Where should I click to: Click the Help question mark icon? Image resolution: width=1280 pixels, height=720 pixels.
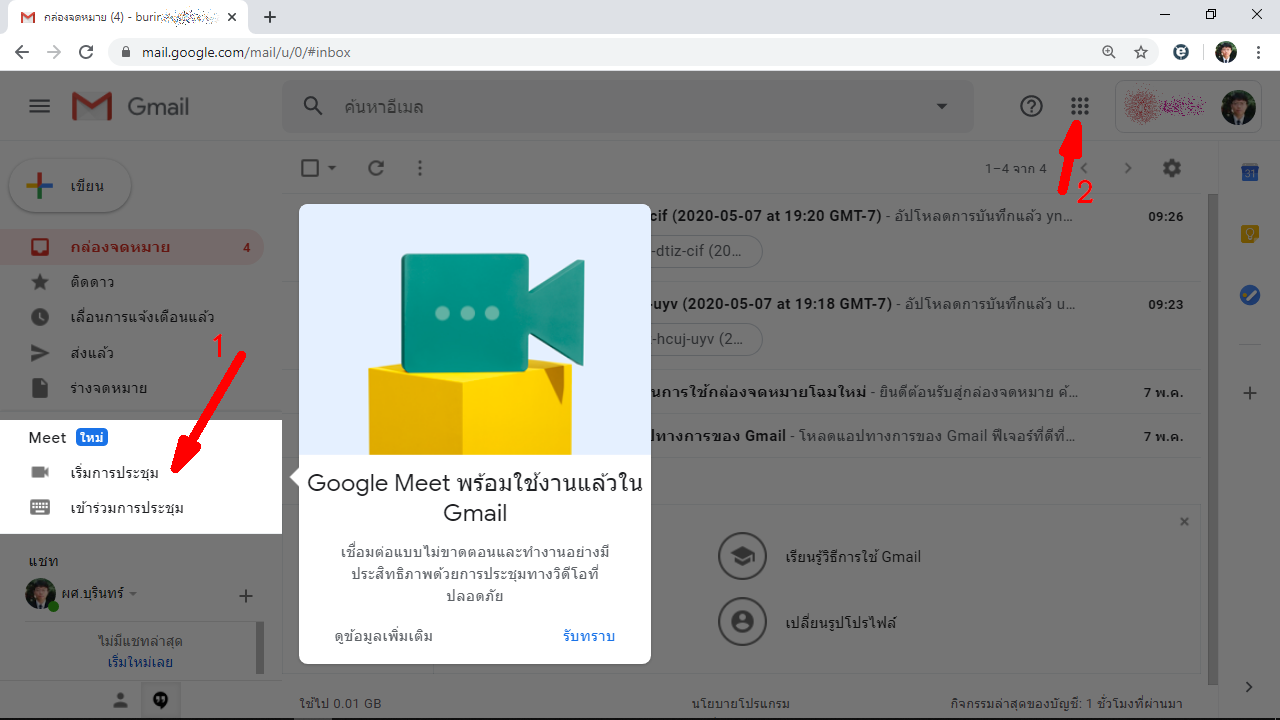click(1031, 106)
